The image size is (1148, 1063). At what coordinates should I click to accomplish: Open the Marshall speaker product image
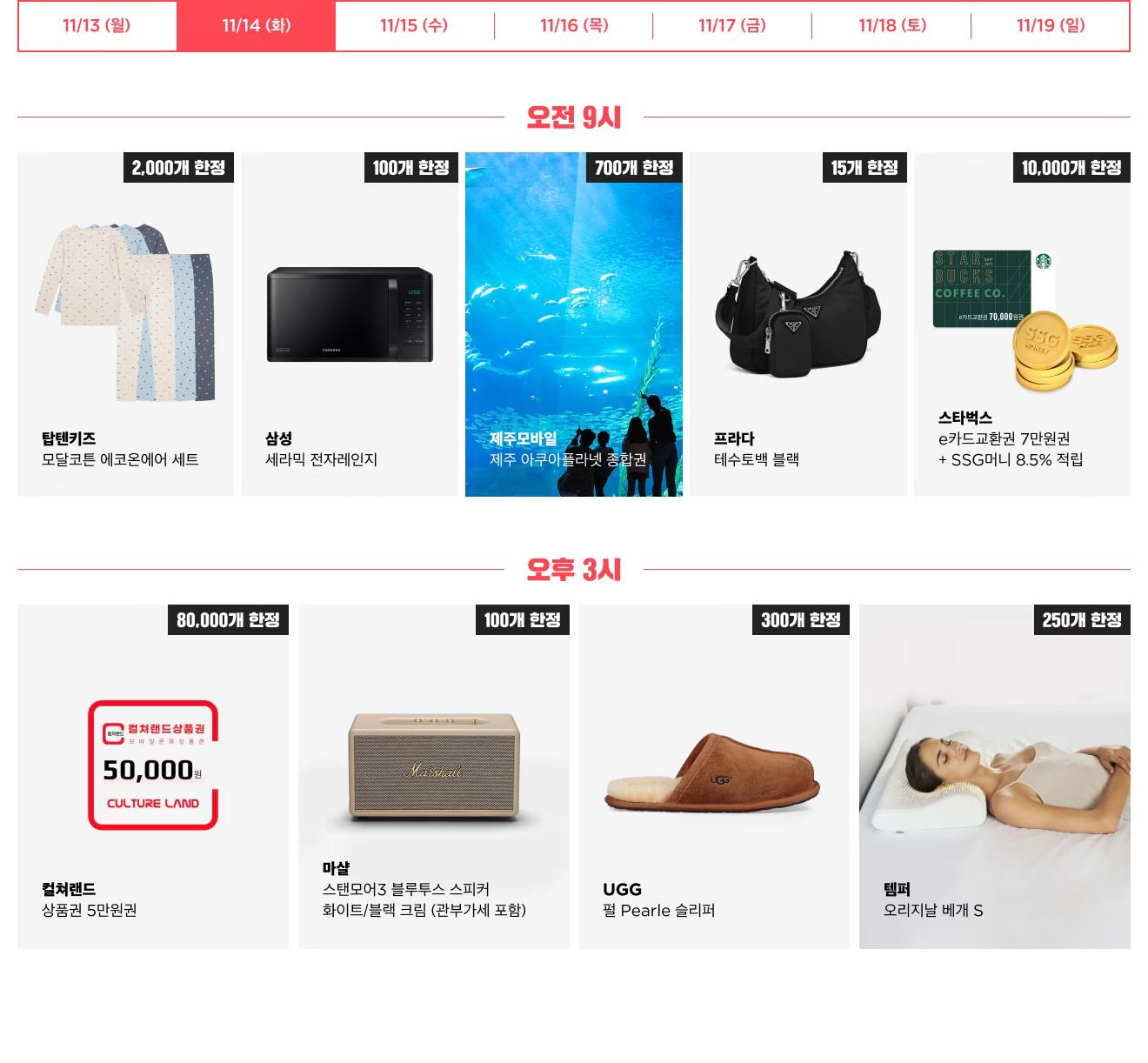434,766
